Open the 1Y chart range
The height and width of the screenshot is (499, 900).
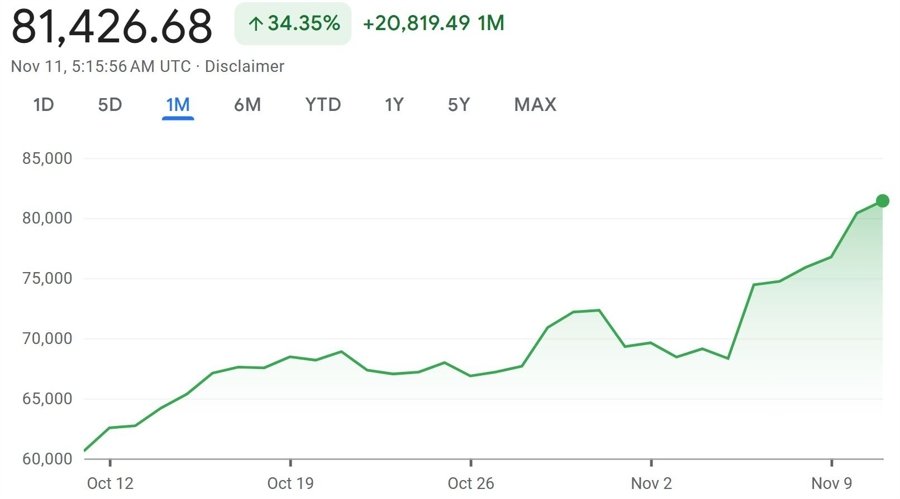(394, 105)
